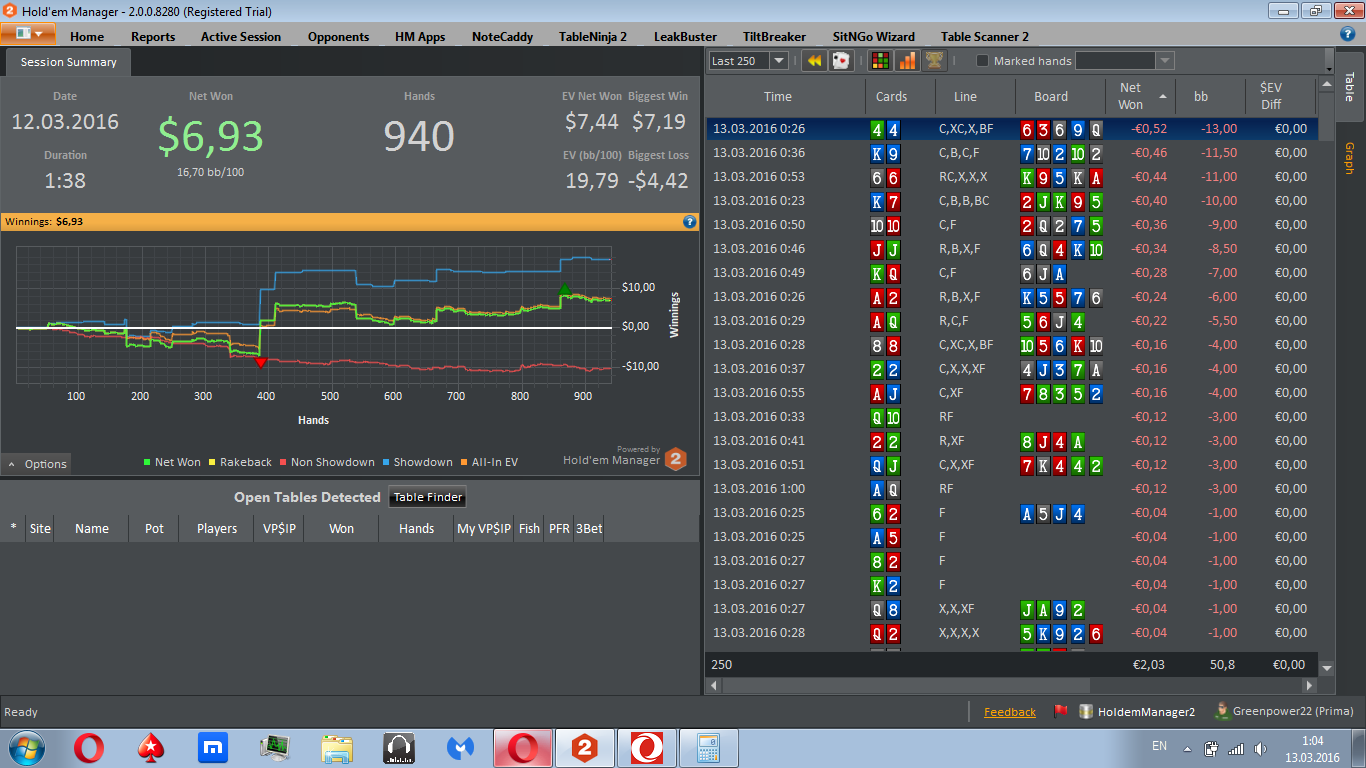Open the TiltBreaker tab
The height and width of the screenshot is (768, 1366).
(x=774, y=37)
